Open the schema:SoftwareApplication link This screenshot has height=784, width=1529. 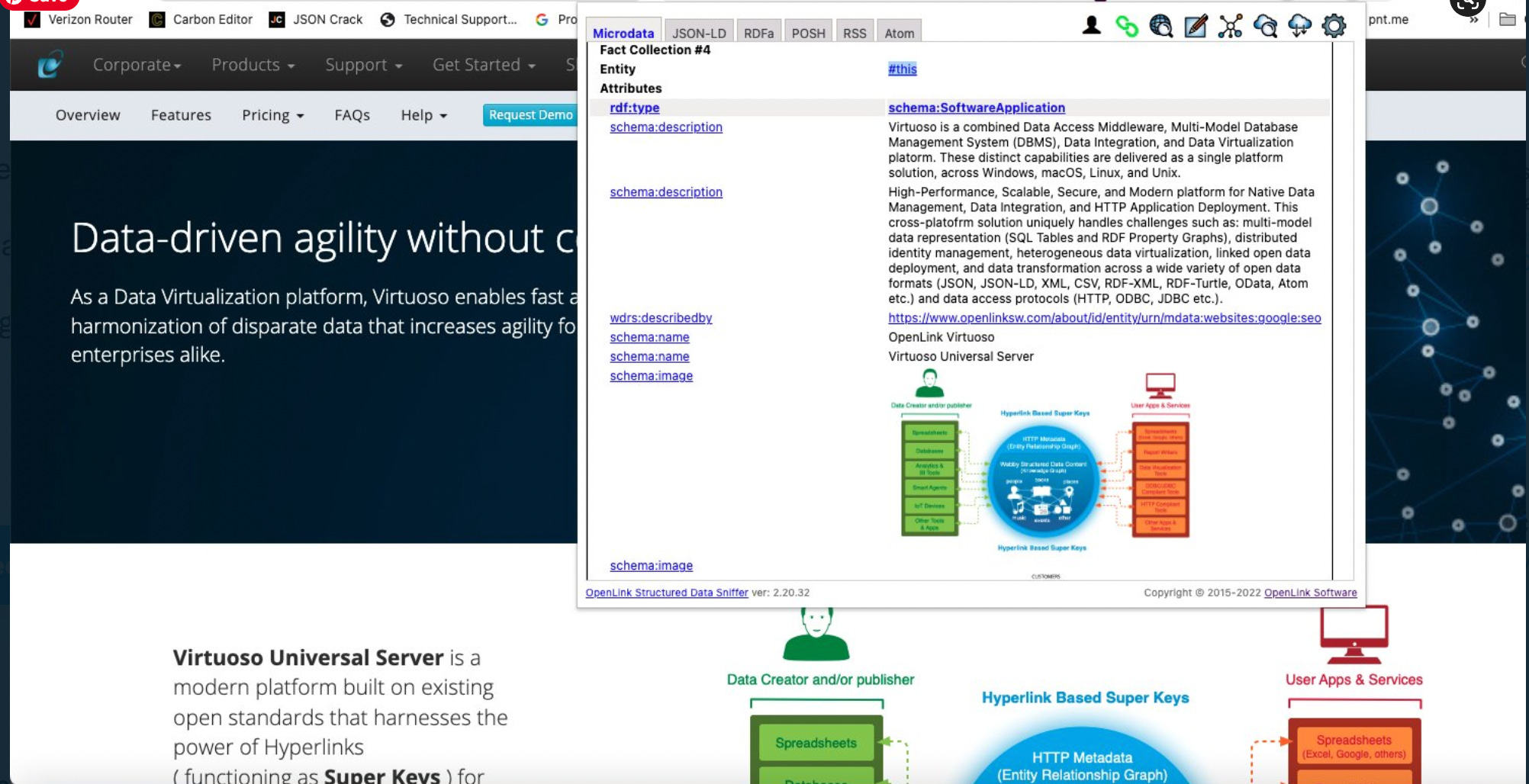click(976, 108)
